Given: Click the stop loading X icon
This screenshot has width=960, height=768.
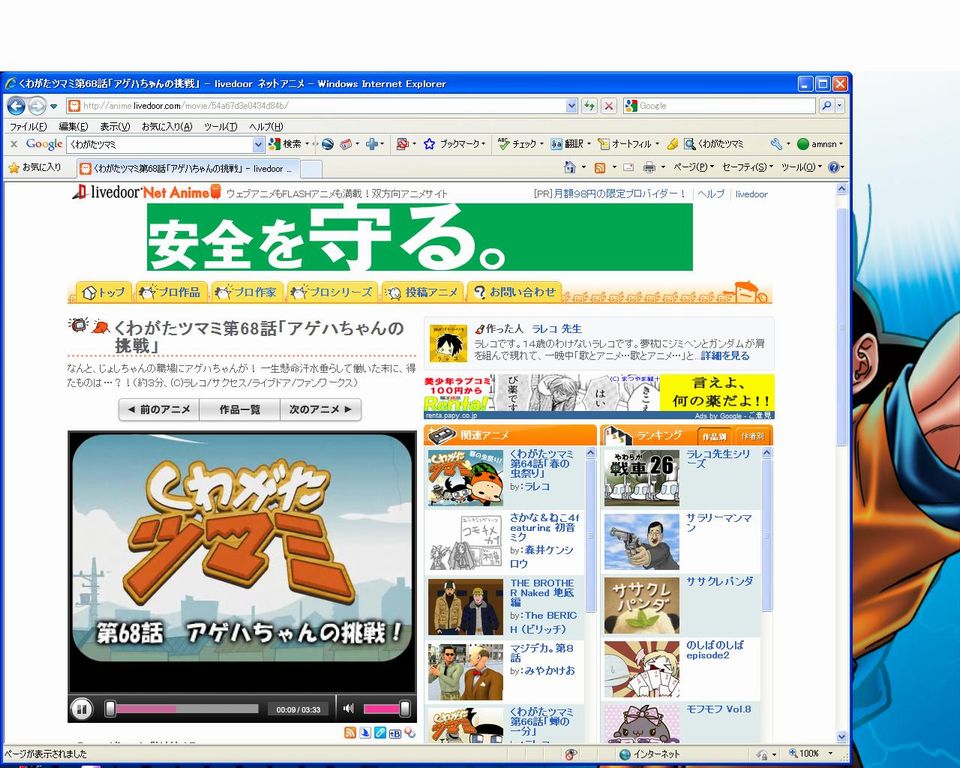Looking at the screenshot, I should coord(609,106).
